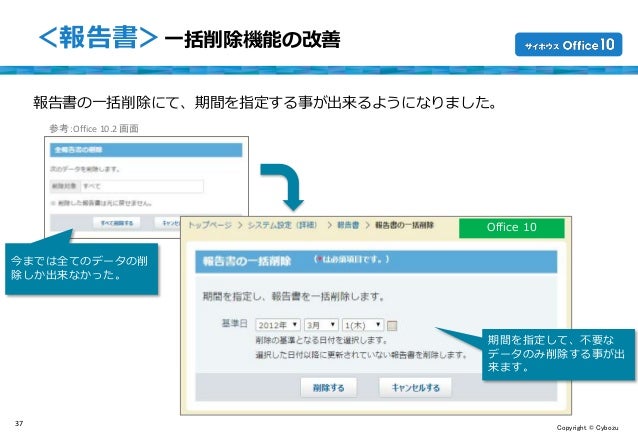Click the Copyright © Cybozu footer

(x=588, y=427)
